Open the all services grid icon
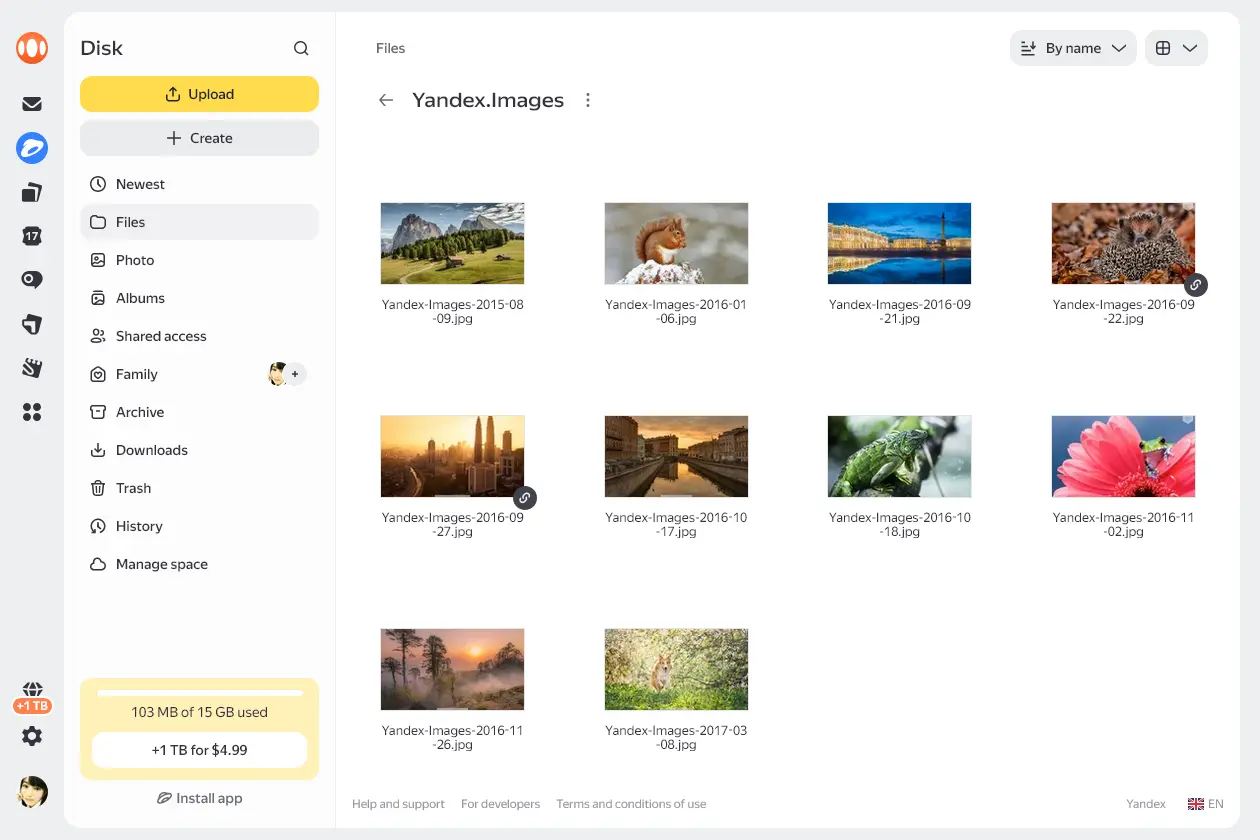 32,412
